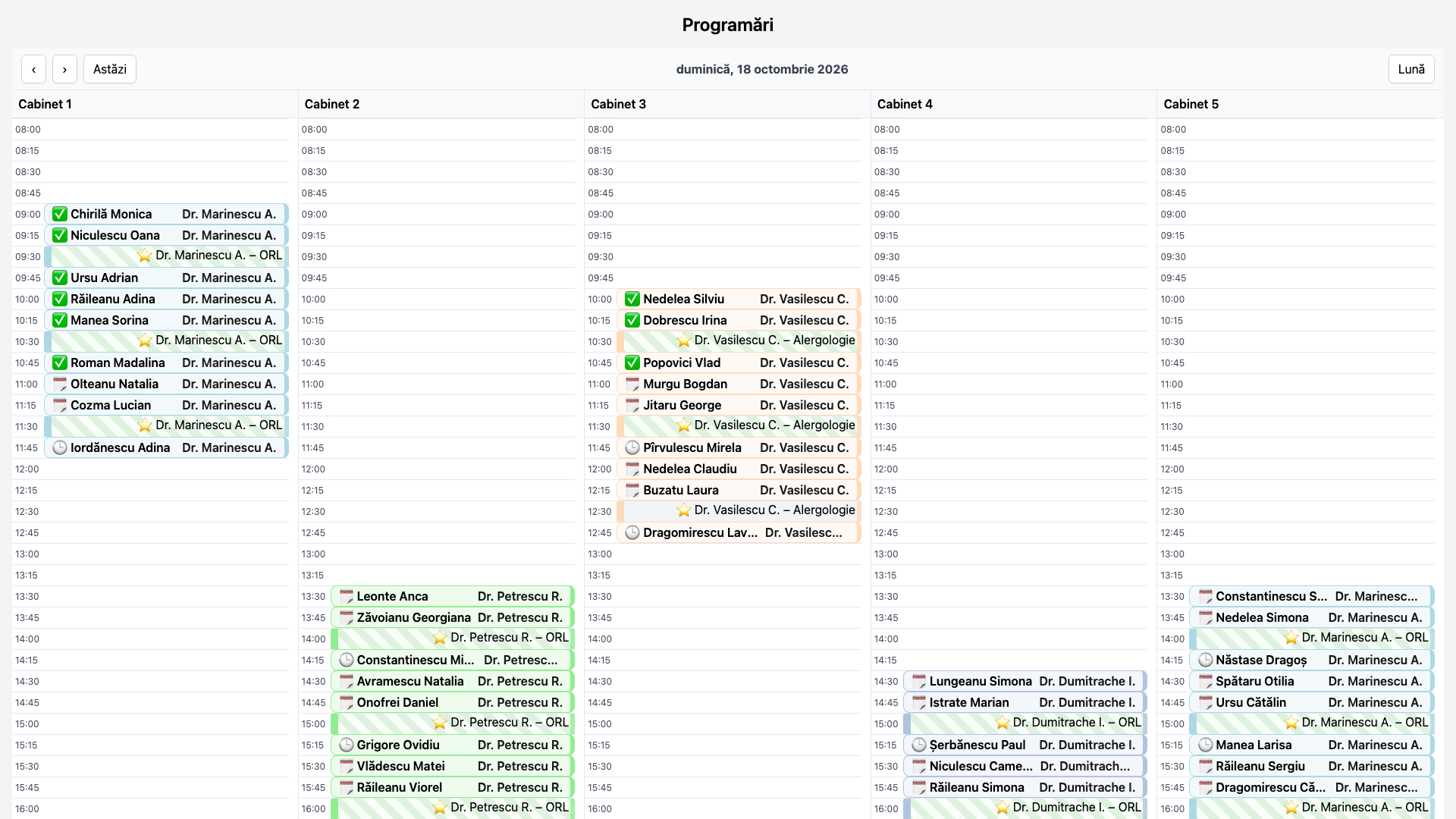This screenshot has height=819, width=1456.
Task: Open the Roman Madalina appointment
Action: point(166,362)
